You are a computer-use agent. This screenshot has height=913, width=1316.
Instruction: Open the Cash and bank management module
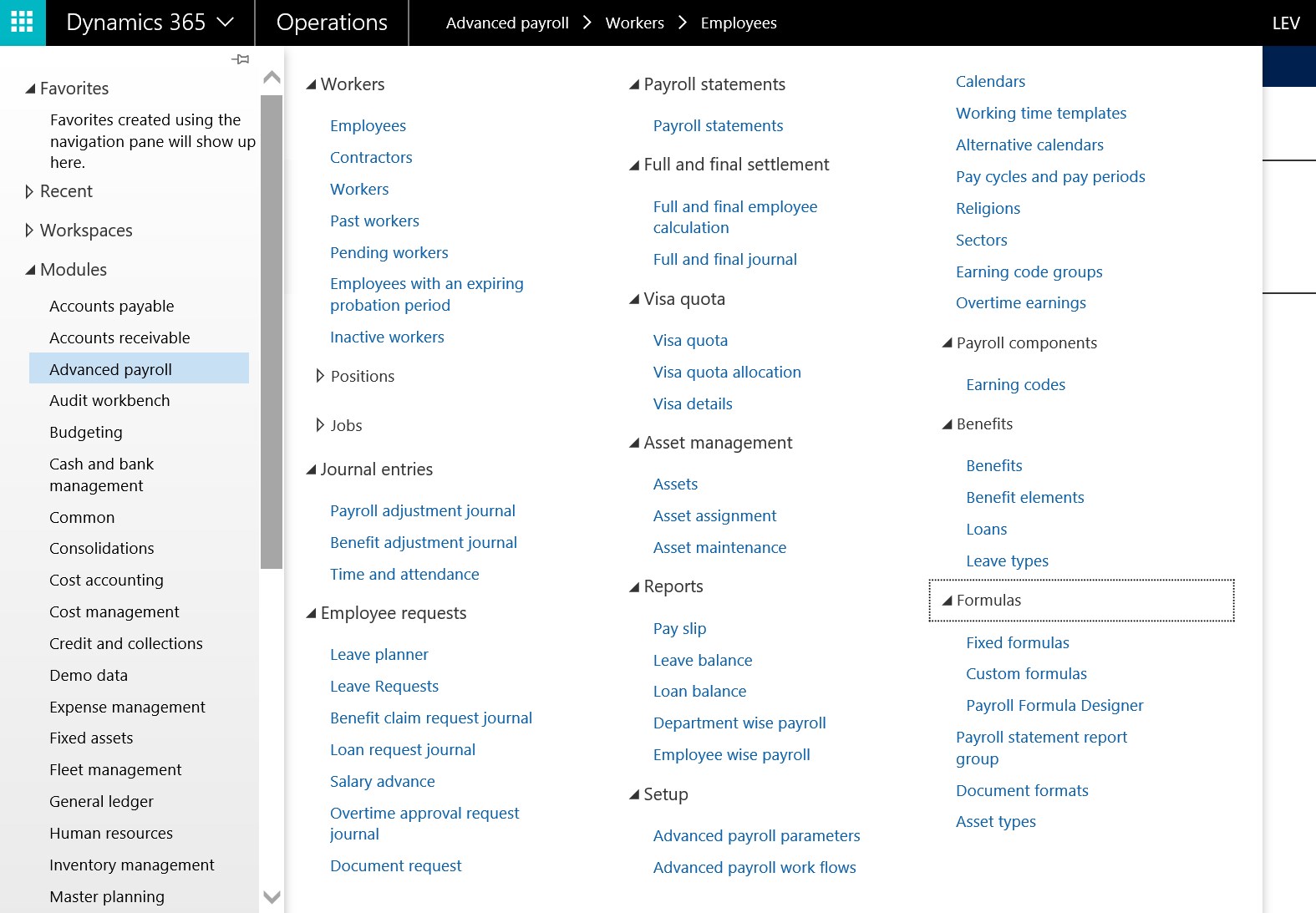102,475
